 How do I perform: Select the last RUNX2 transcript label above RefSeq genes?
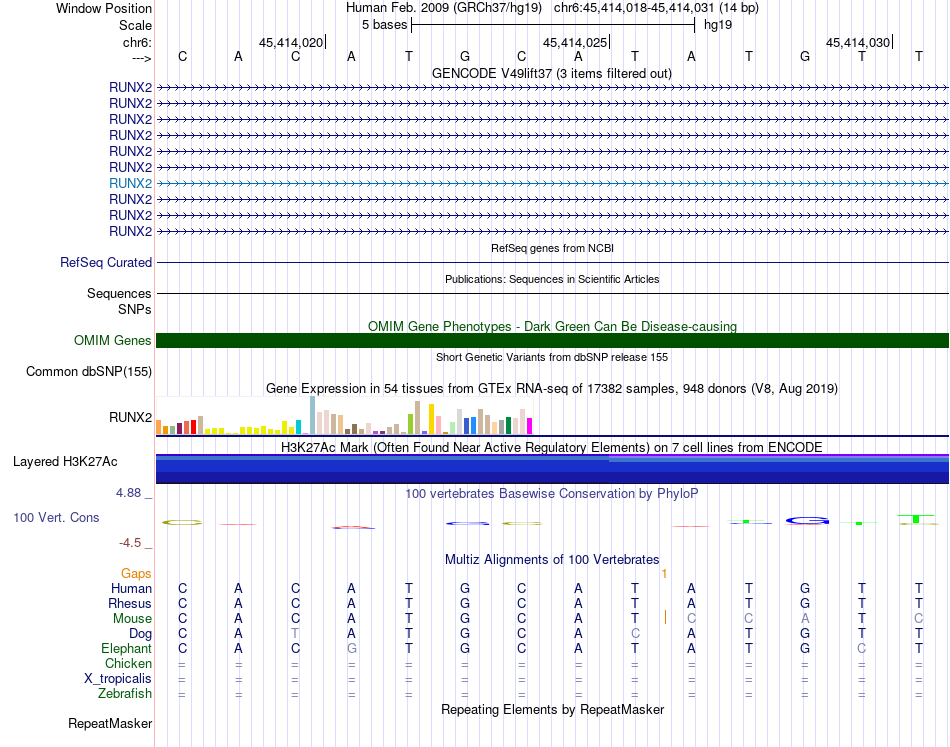point(130,231)
